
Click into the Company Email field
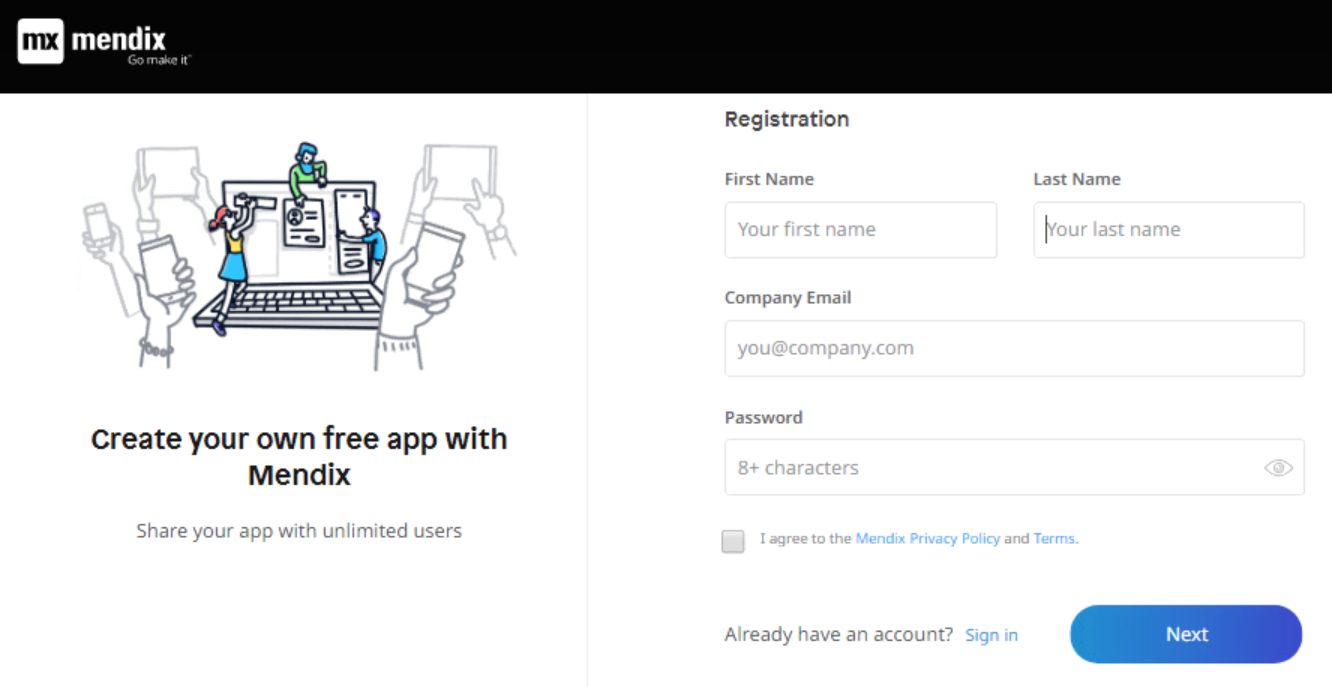click(x=1014, y=348)
